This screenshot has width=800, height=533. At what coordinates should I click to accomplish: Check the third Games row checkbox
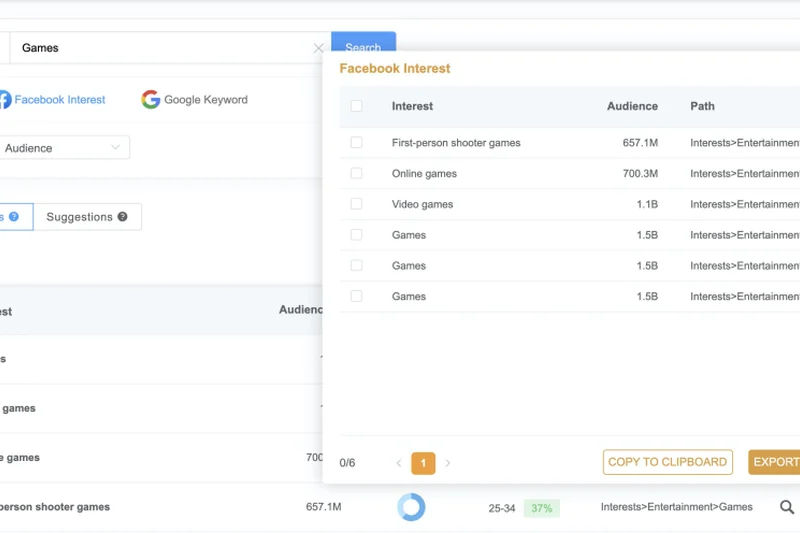[x=356, y=296]
